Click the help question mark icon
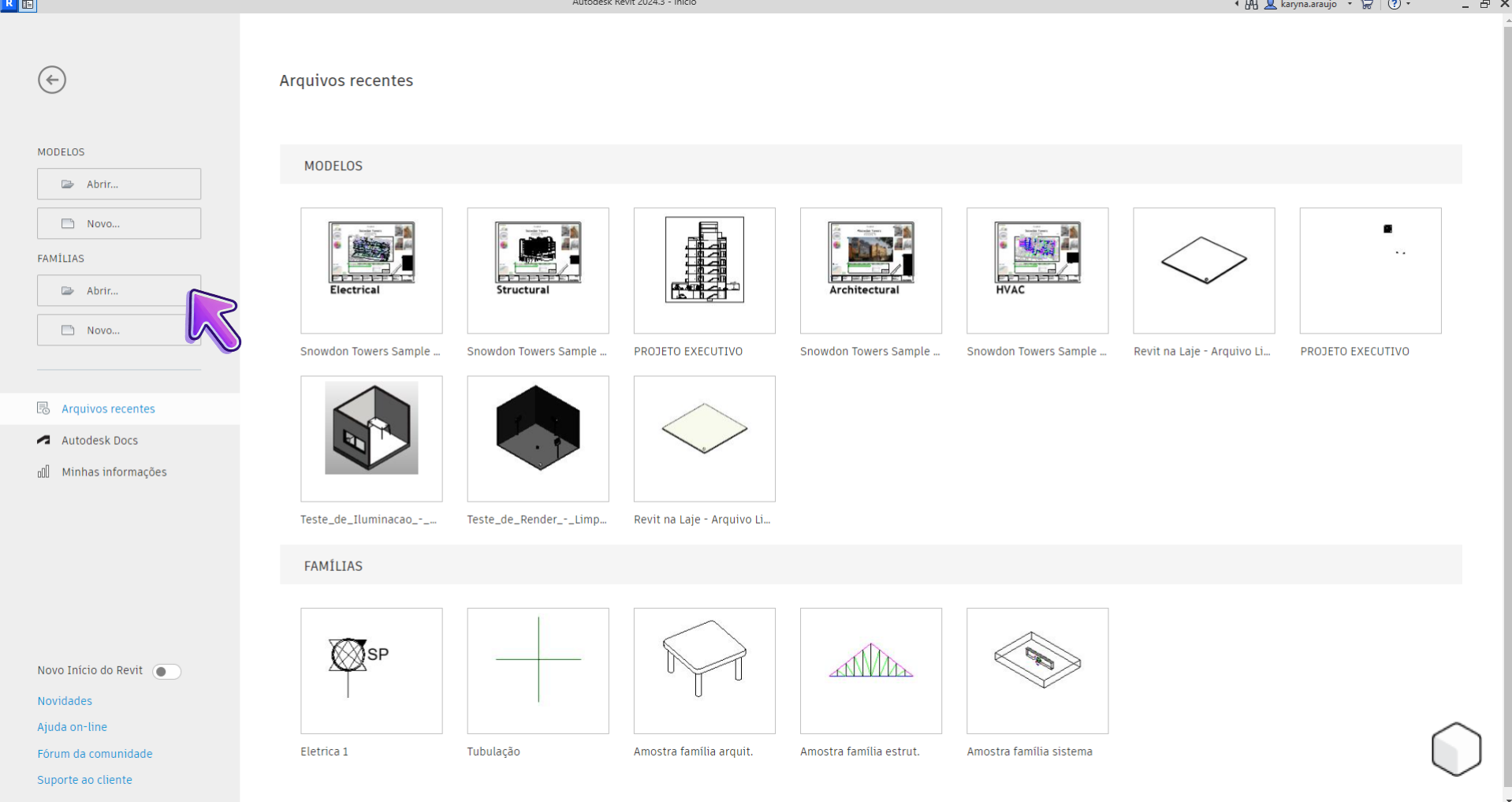Screen dimensions: 1512x802 click(1395, 5)
